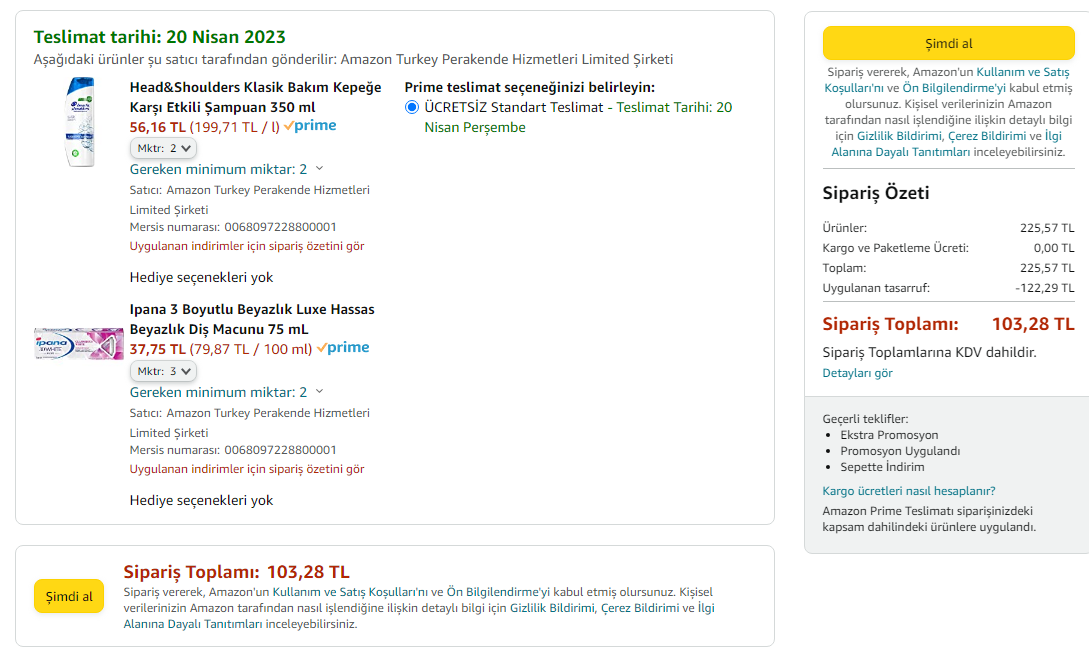Click Uygulanan indirimler link under the toothpaste item

pos(247,469)
